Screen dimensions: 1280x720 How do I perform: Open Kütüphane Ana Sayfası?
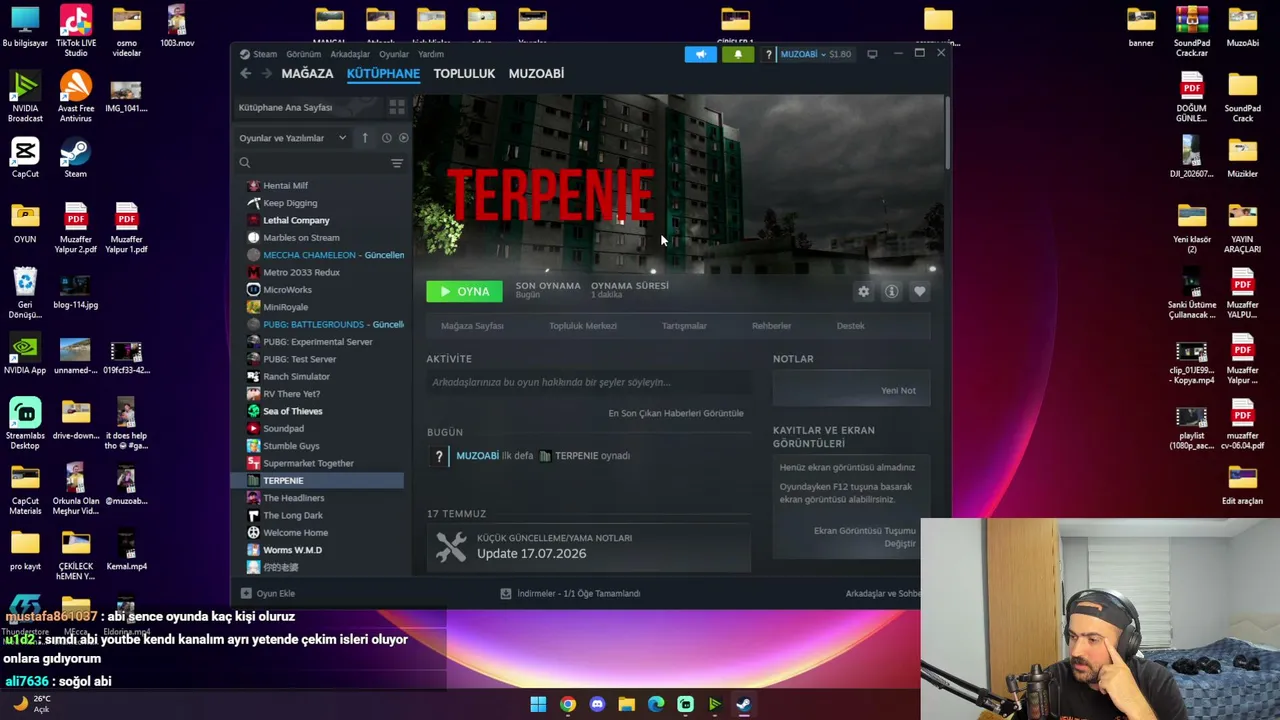pos(307,107)
